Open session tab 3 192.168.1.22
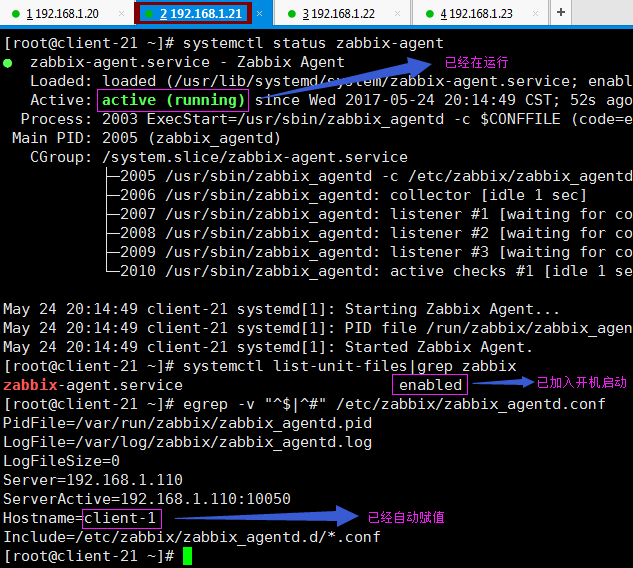Image resolution: width=633 pixels, height=568 pixels. tap(338, 14)
